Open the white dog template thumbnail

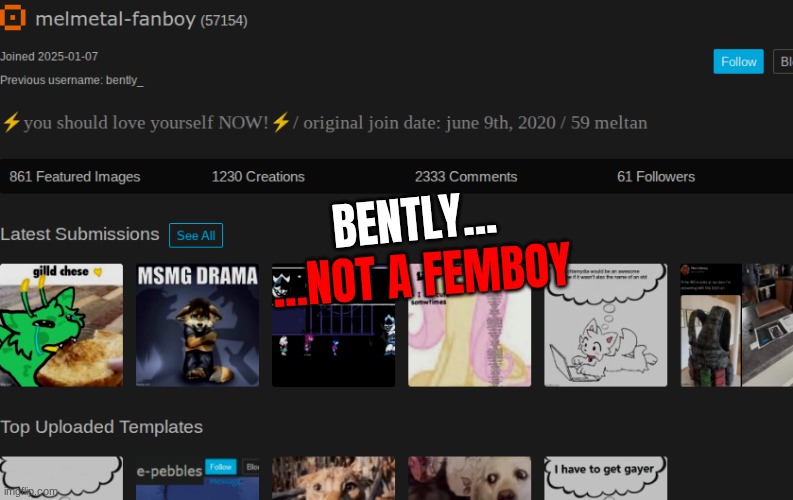[x=469, y=478]
